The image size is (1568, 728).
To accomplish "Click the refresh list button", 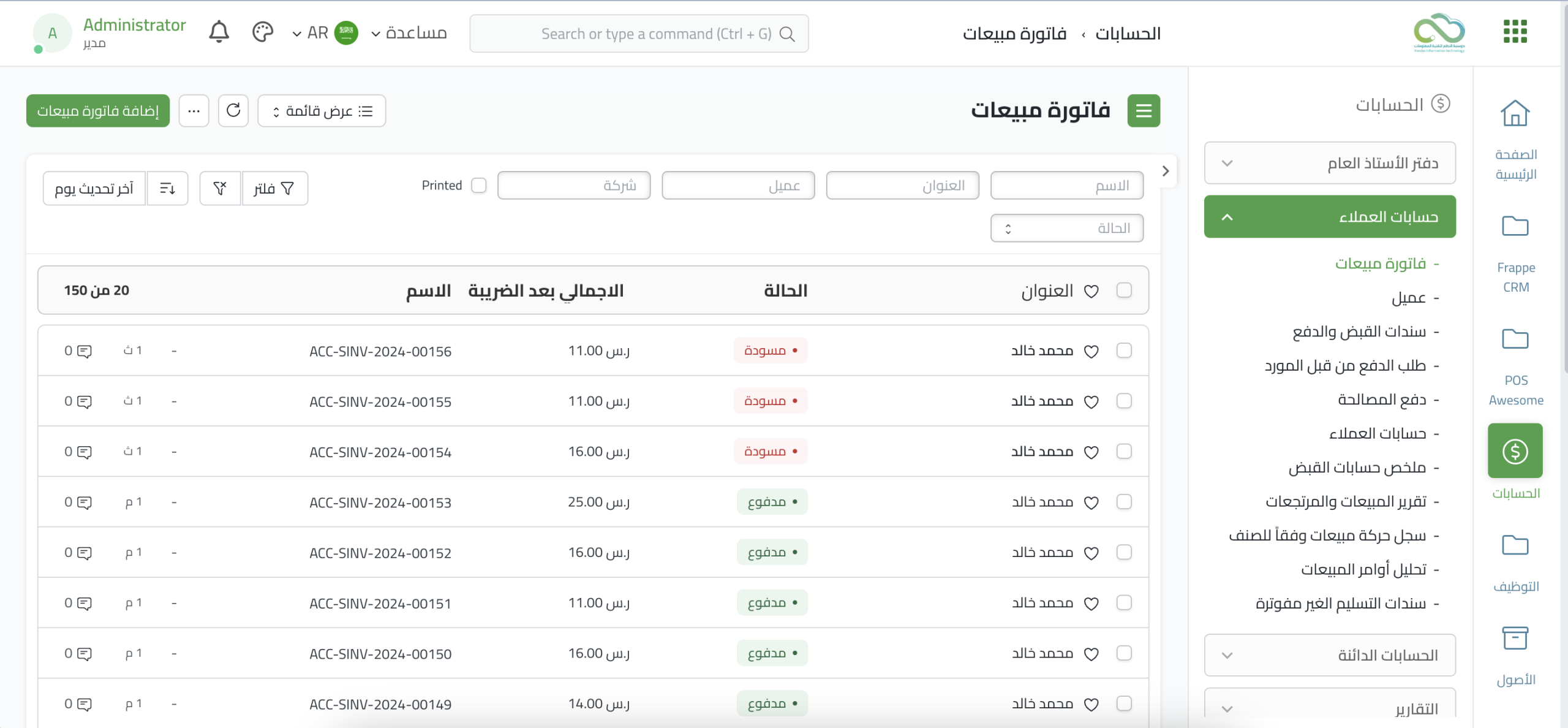I will click(x=233, y=111).
